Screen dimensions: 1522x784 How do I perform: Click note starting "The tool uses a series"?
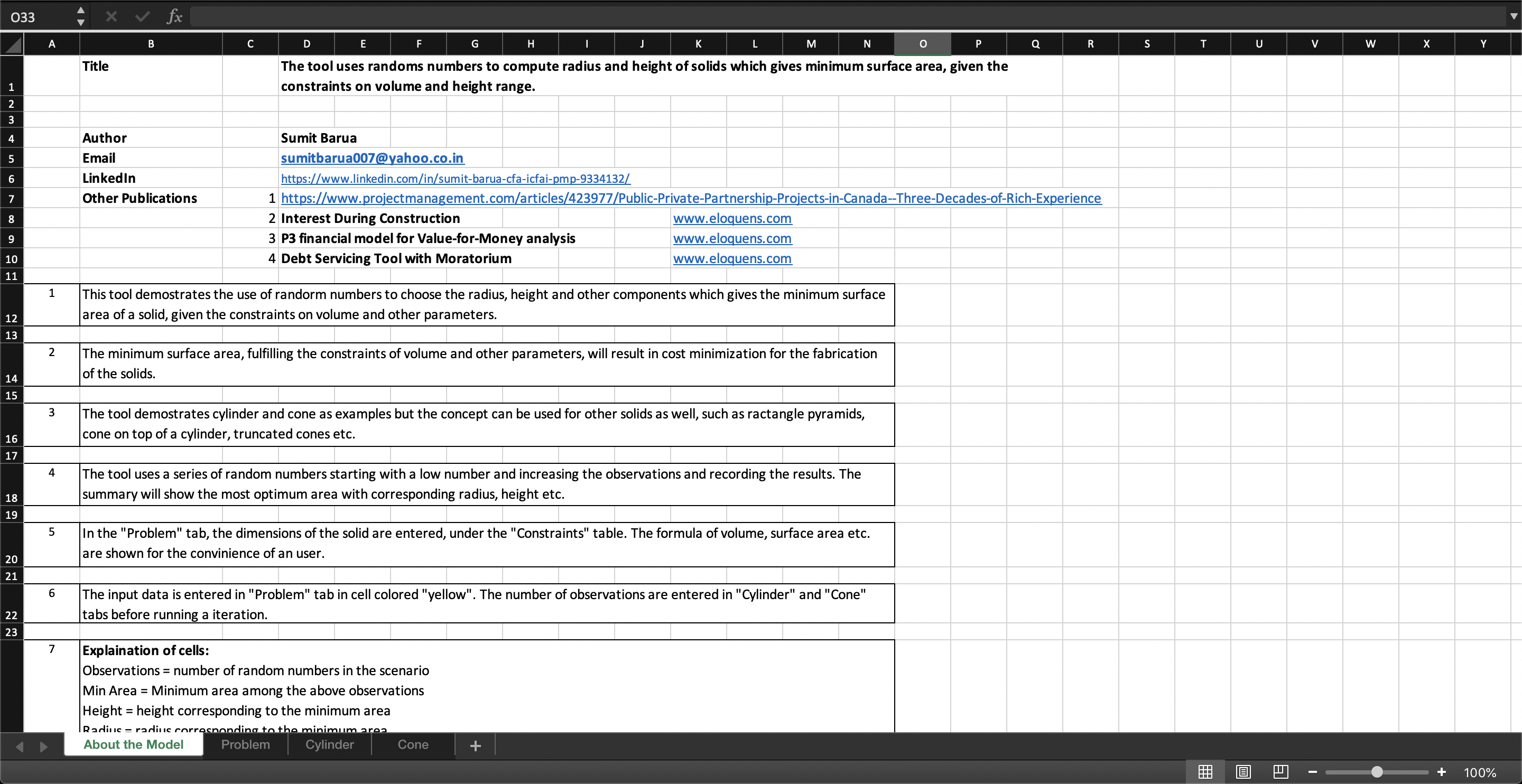pos(487,484)
